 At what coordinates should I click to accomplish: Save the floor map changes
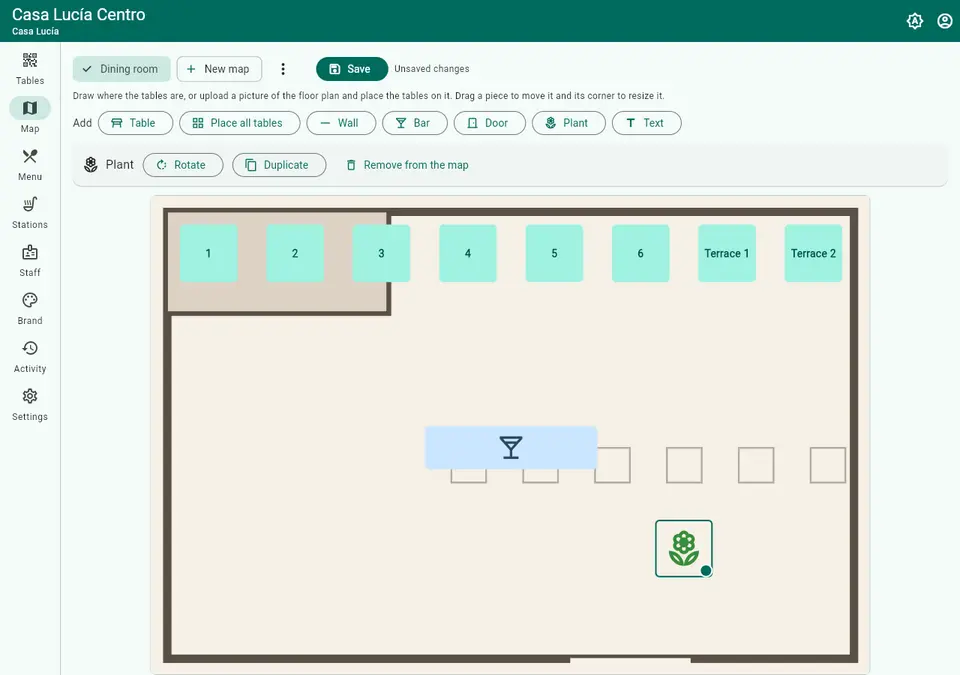351,69
